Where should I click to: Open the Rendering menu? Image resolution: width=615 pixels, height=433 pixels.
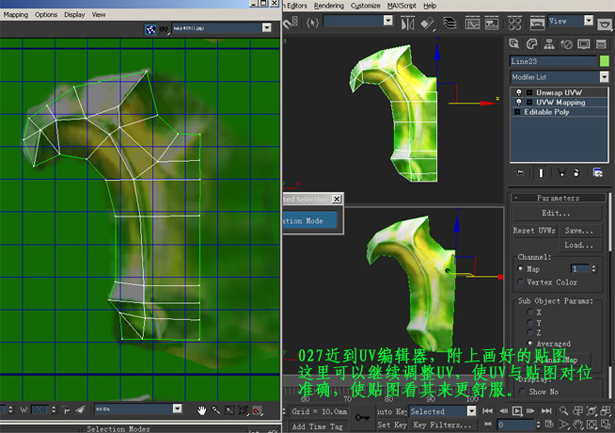point(329,5)
